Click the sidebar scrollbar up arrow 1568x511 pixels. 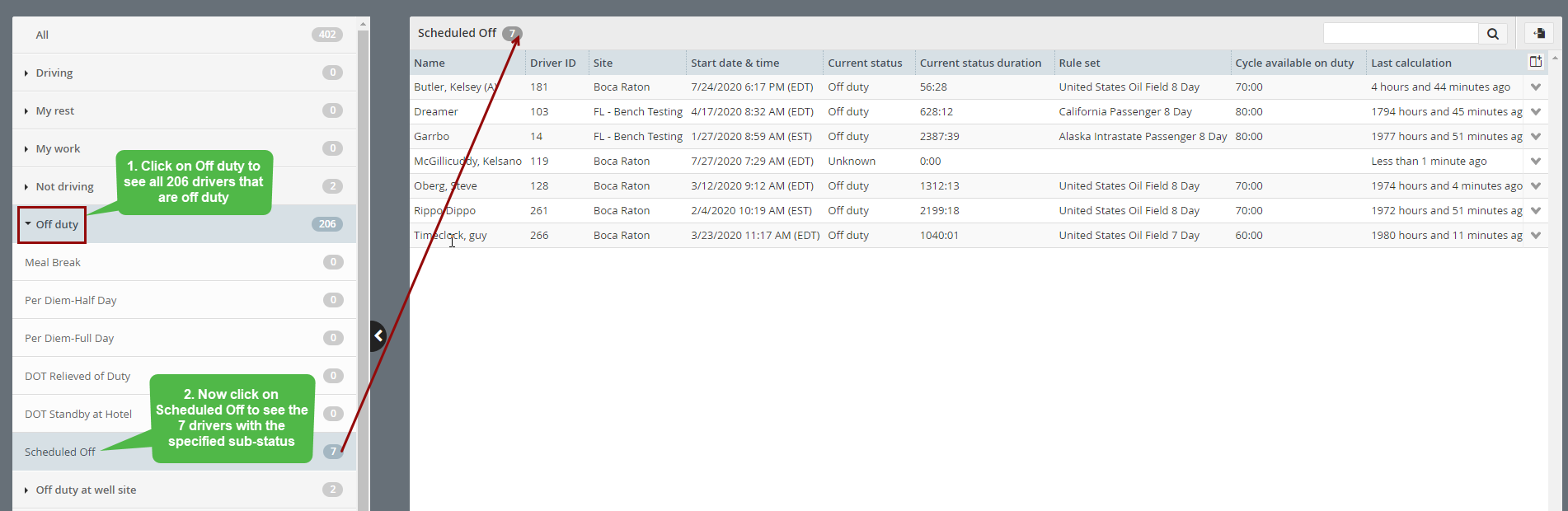(x=363, y=25)
